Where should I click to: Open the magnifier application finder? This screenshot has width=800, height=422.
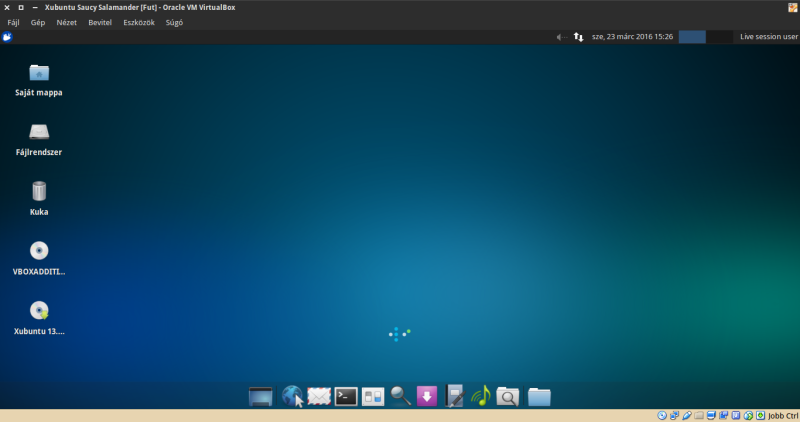401,396
